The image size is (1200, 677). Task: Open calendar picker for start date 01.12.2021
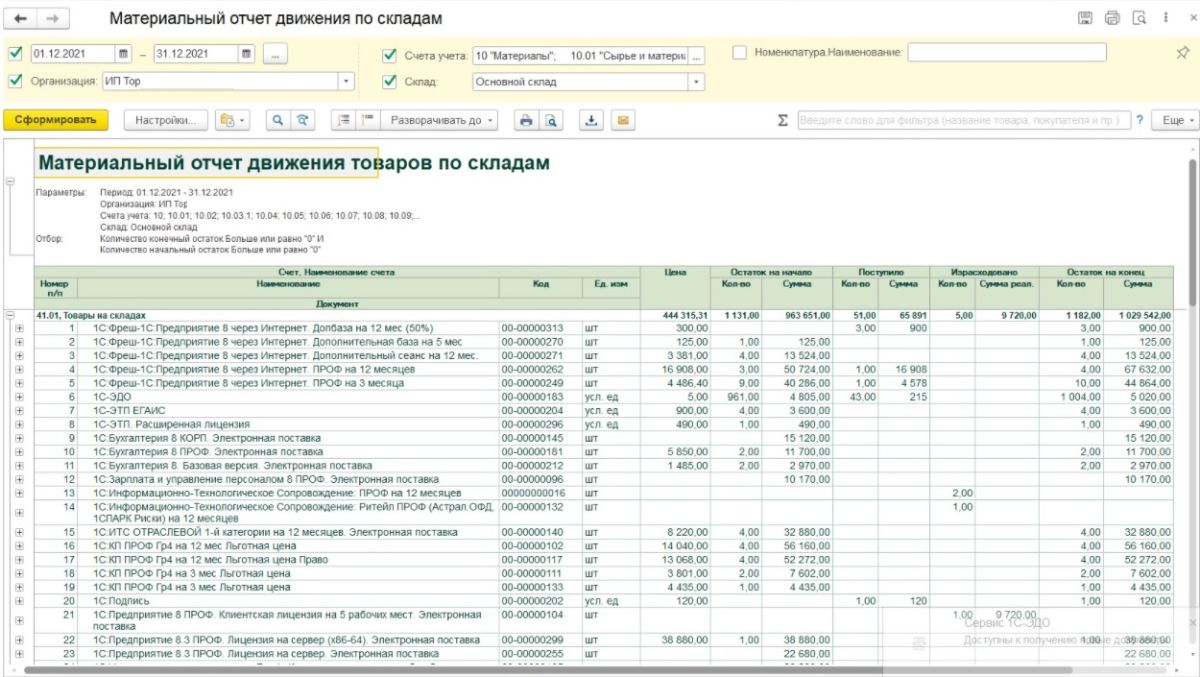[123, 53]
